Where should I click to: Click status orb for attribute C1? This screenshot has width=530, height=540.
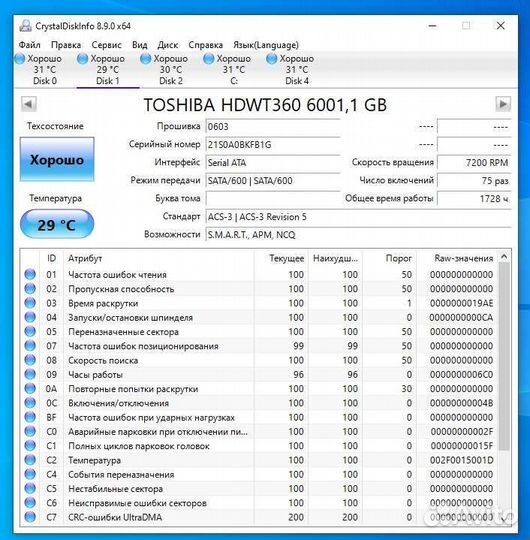(x=30, y=446)
